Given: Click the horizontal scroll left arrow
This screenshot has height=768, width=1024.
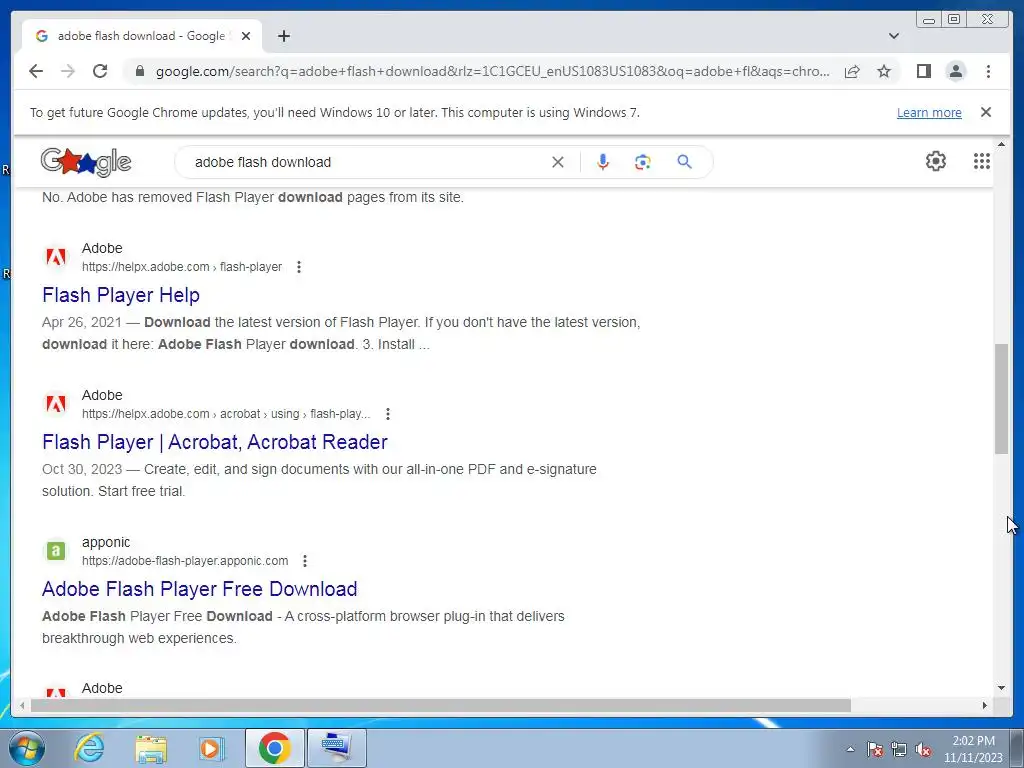Looking at the screenshot, I should [x=22, y=705].
